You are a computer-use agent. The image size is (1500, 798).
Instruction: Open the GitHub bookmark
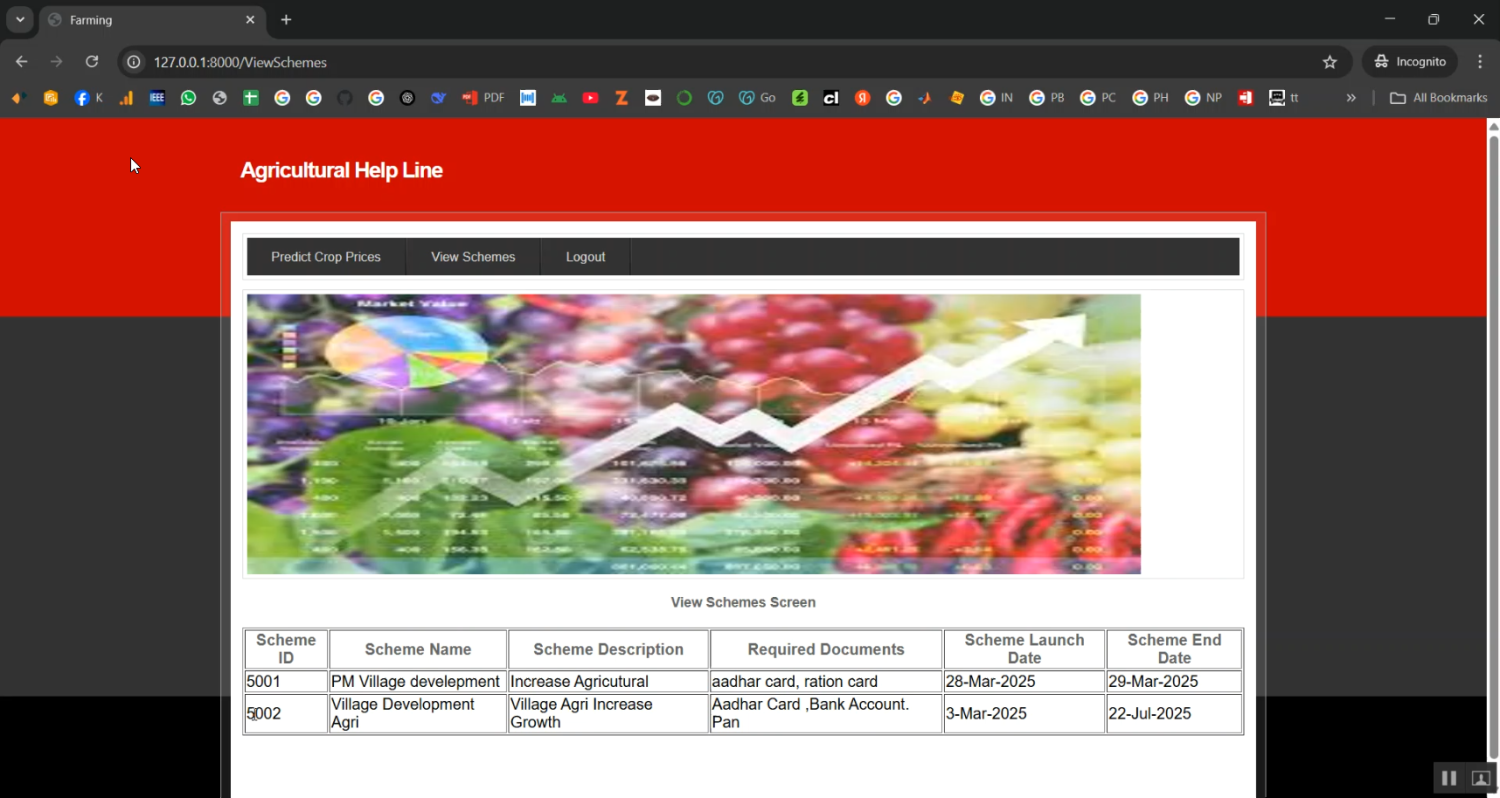pos(345,98)
